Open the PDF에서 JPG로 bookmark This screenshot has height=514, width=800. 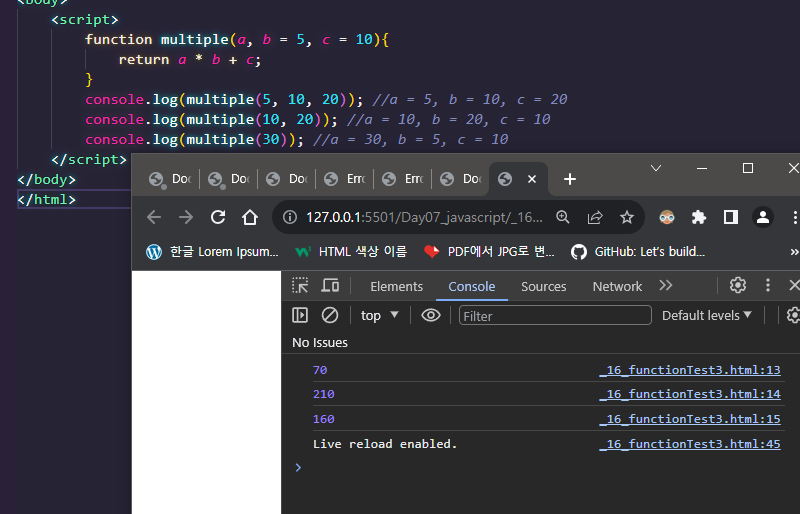coord(489,252)
